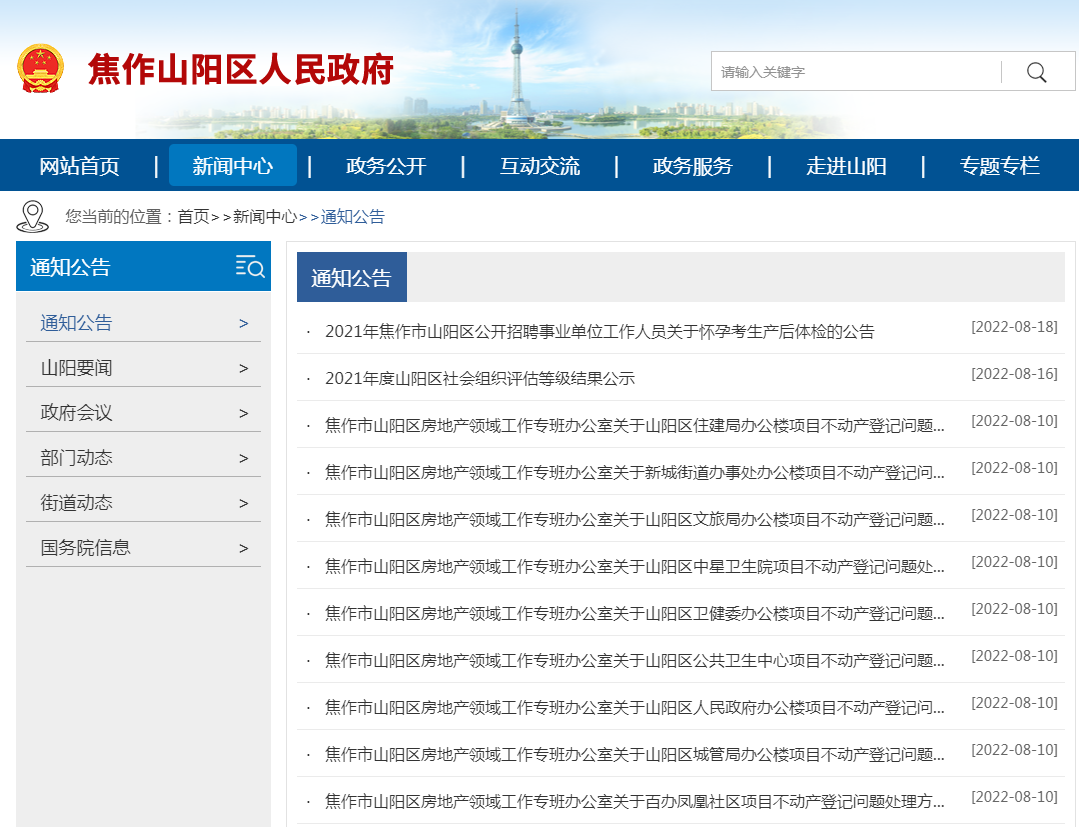Open 2021年度山阳区社会组织评估等级结果公示 announcement
Screen dimensions: 1079x827
pyautogui.click(x=480, y=378)
